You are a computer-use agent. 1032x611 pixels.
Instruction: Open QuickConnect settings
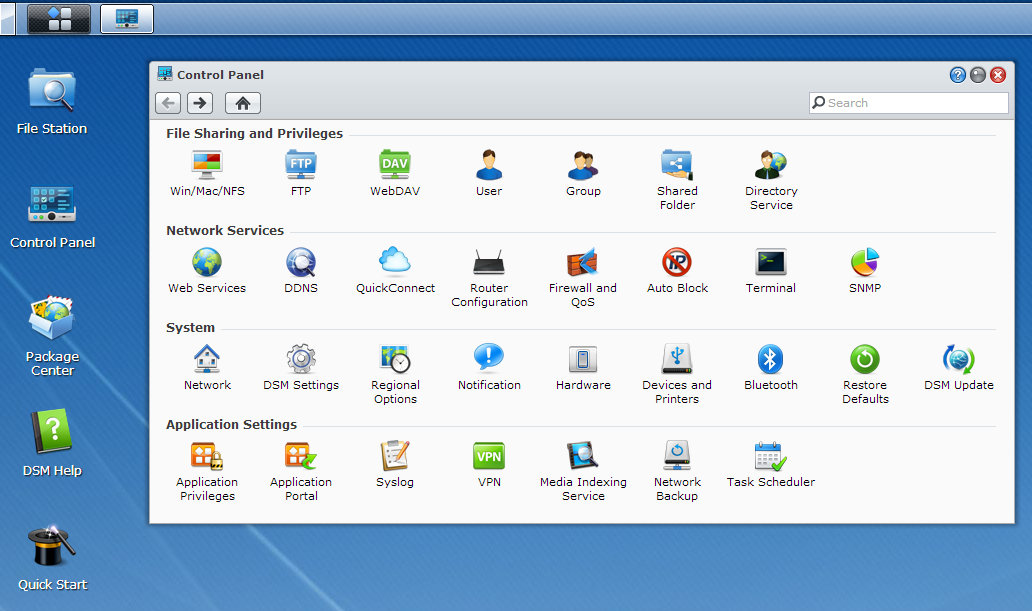395,270
